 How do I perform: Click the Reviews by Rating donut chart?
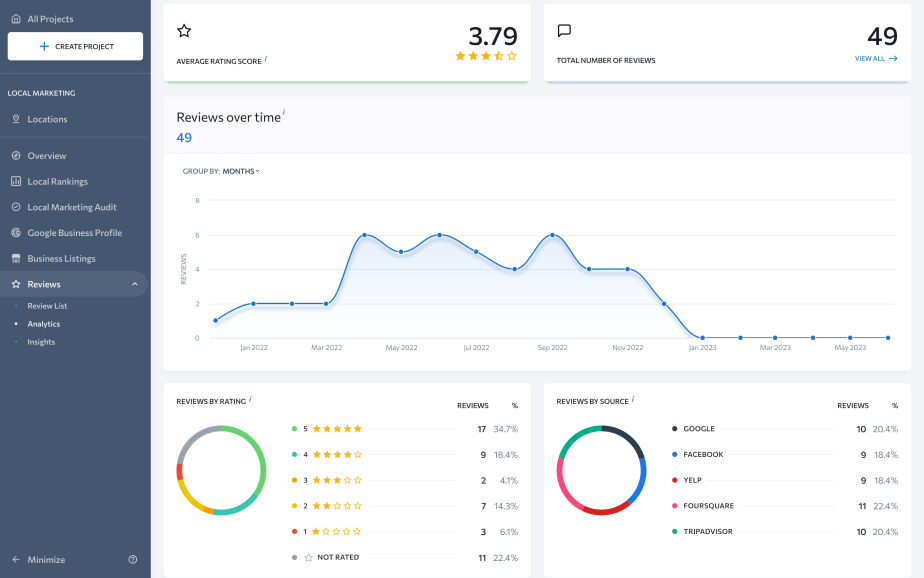(x=221, y=470)
